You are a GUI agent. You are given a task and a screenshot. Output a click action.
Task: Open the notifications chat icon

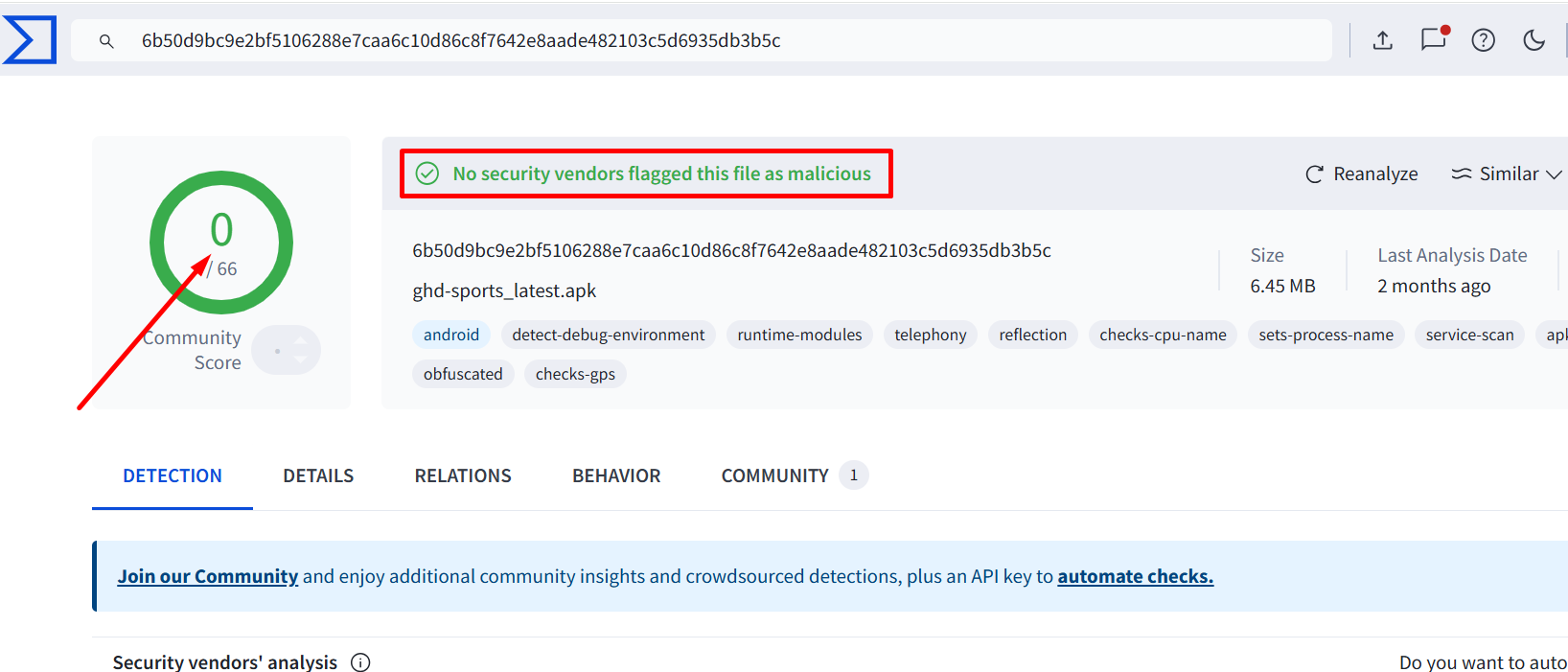[x=1434, y=39]
